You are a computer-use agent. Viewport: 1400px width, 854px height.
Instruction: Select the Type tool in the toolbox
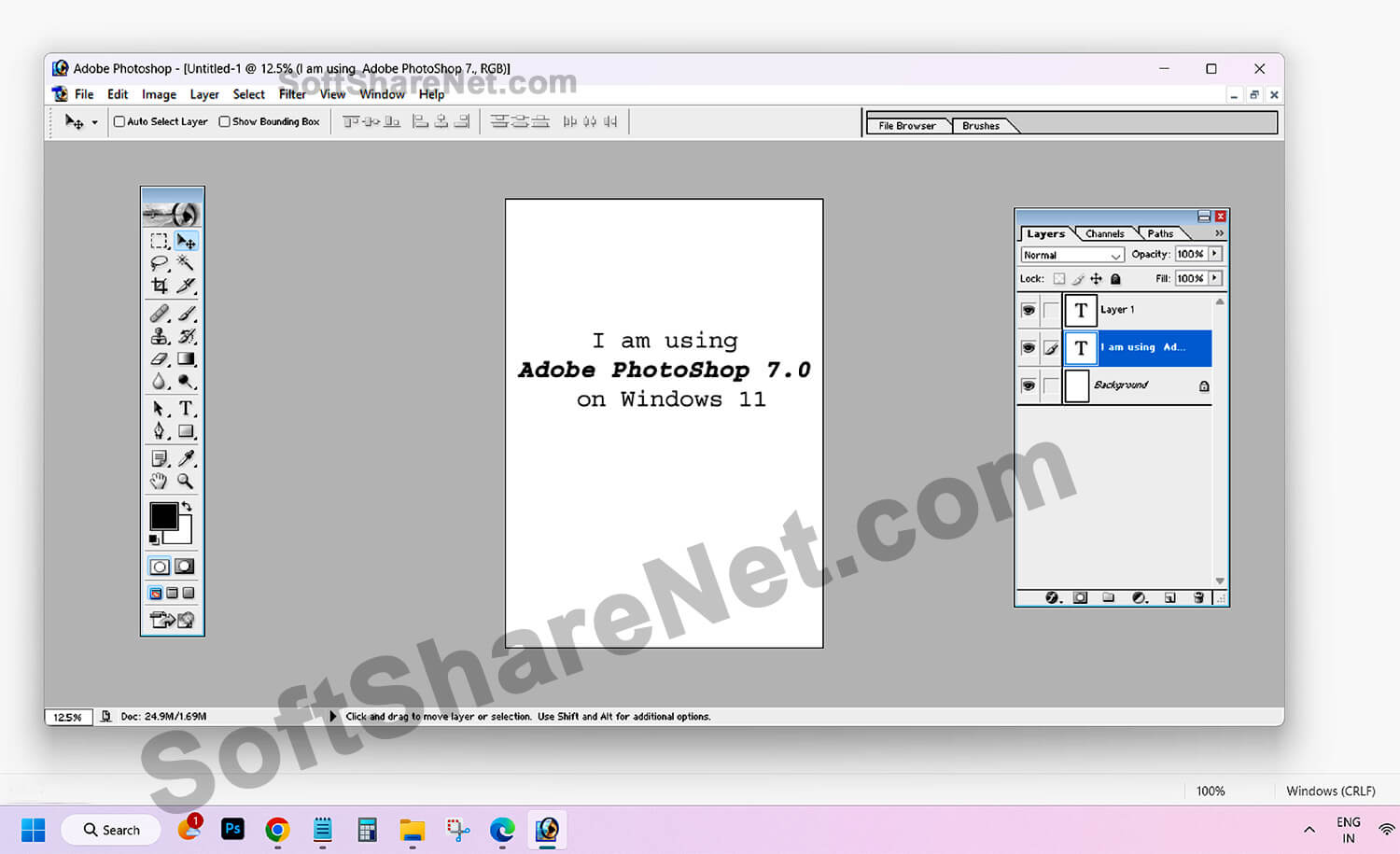(x=186, y=409)
